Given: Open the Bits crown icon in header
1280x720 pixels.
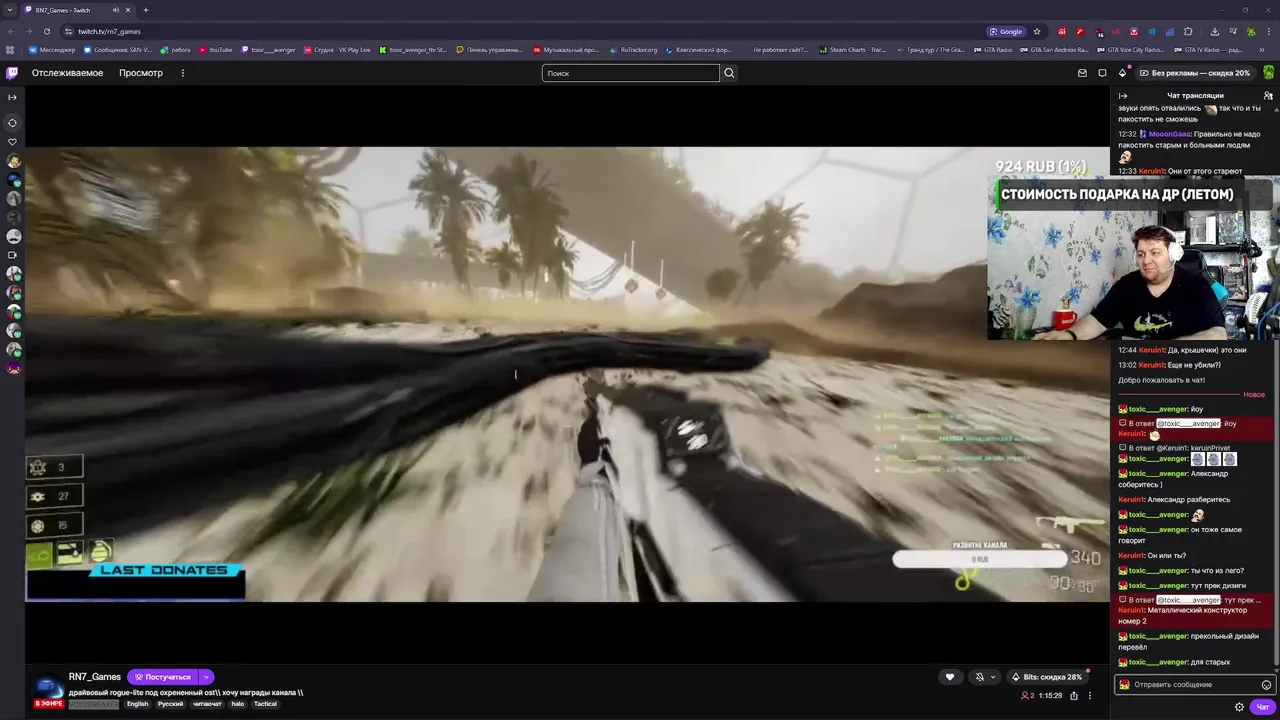Looking at the screenshot, I should [x=1122, y=73].
